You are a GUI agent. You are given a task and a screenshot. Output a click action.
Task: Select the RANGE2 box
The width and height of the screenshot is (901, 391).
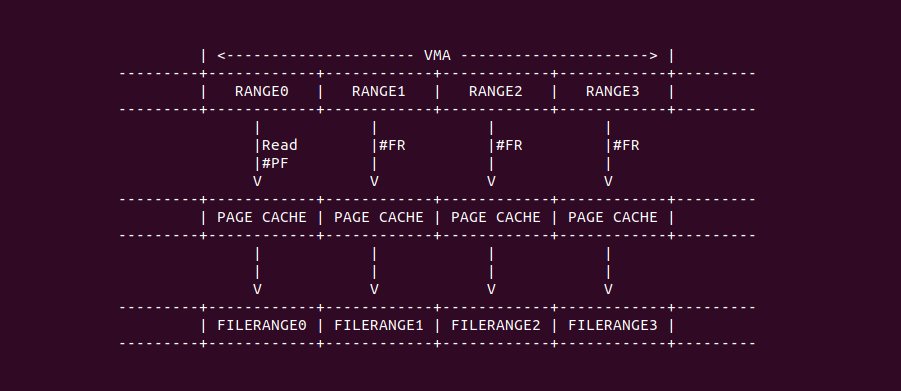pyautogui.click(x=495, y=91)
